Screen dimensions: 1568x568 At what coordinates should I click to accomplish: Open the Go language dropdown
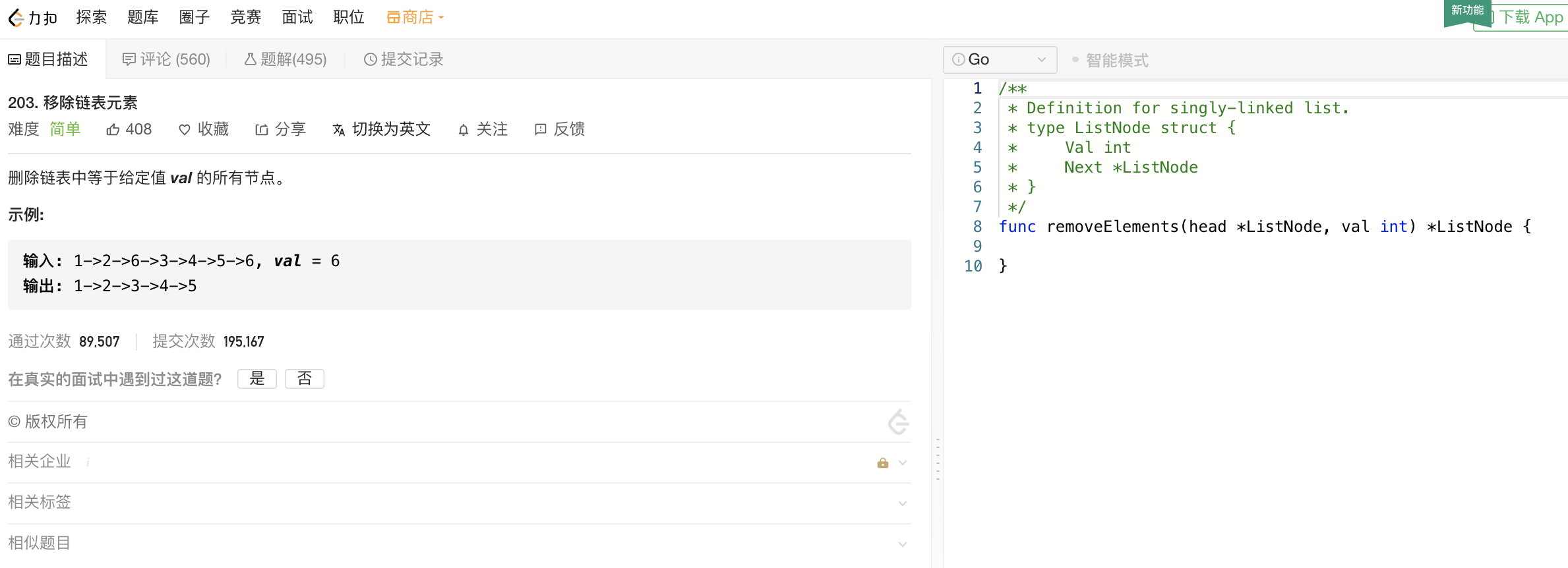point(1000,60)
